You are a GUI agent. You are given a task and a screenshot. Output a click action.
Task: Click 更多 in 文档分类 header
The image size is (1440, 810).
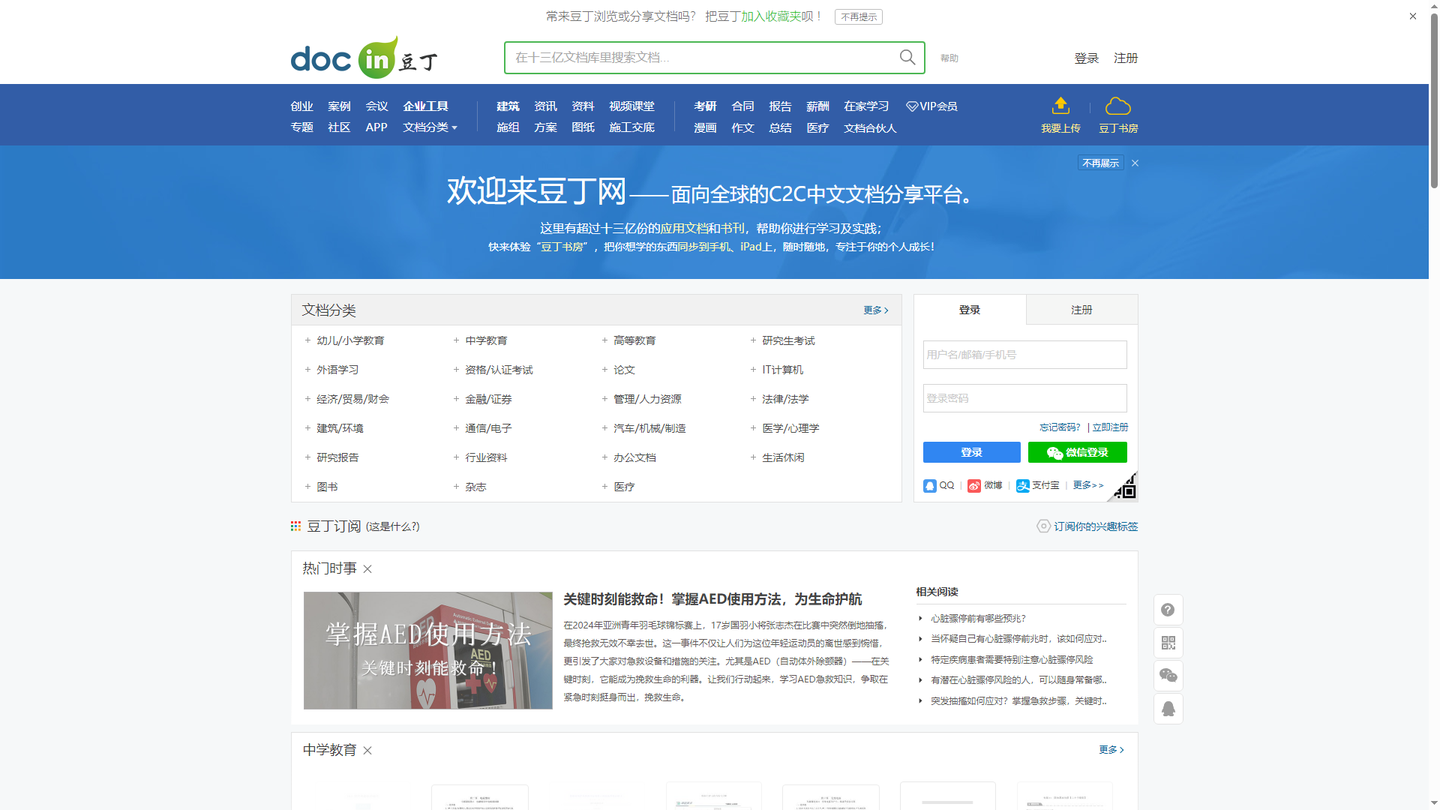(876, 310)
